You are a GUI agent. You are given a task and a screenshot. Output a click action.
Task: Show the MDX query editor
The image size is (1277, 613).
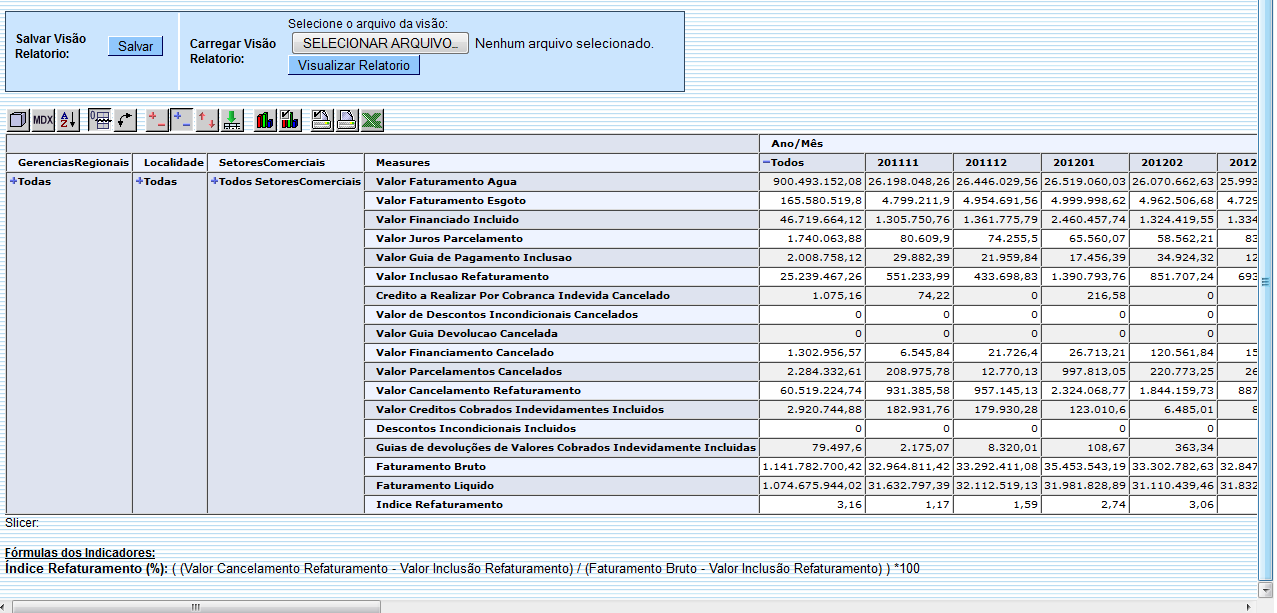[43, 119]
